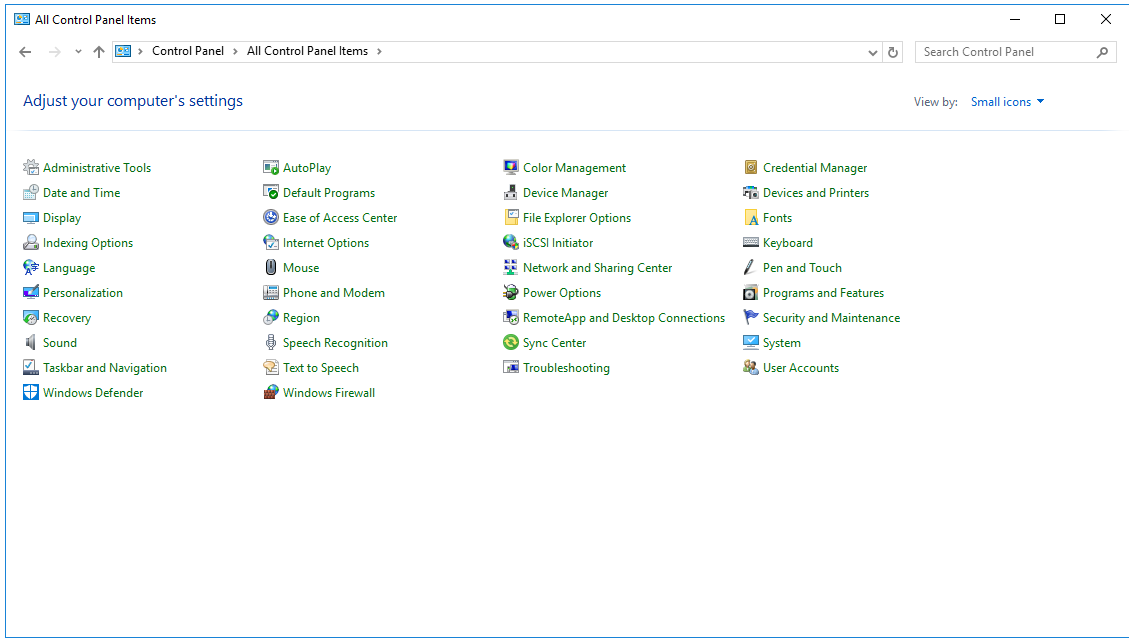1129x641 pixels.
Task: Click the Fonts icon
Action: point(751,218)
